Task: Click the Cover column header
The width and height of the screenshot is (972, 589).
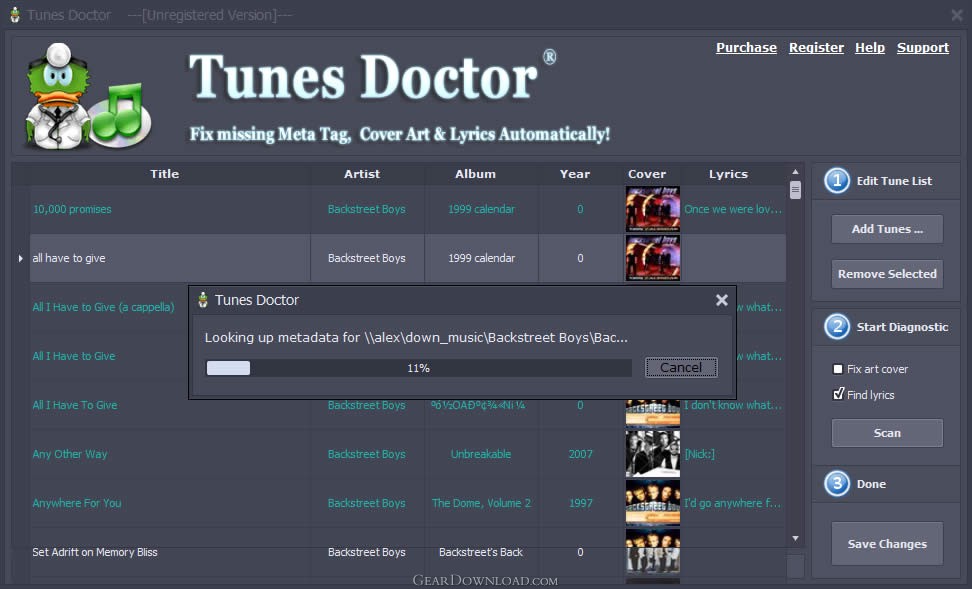Action: pos(647,174)
